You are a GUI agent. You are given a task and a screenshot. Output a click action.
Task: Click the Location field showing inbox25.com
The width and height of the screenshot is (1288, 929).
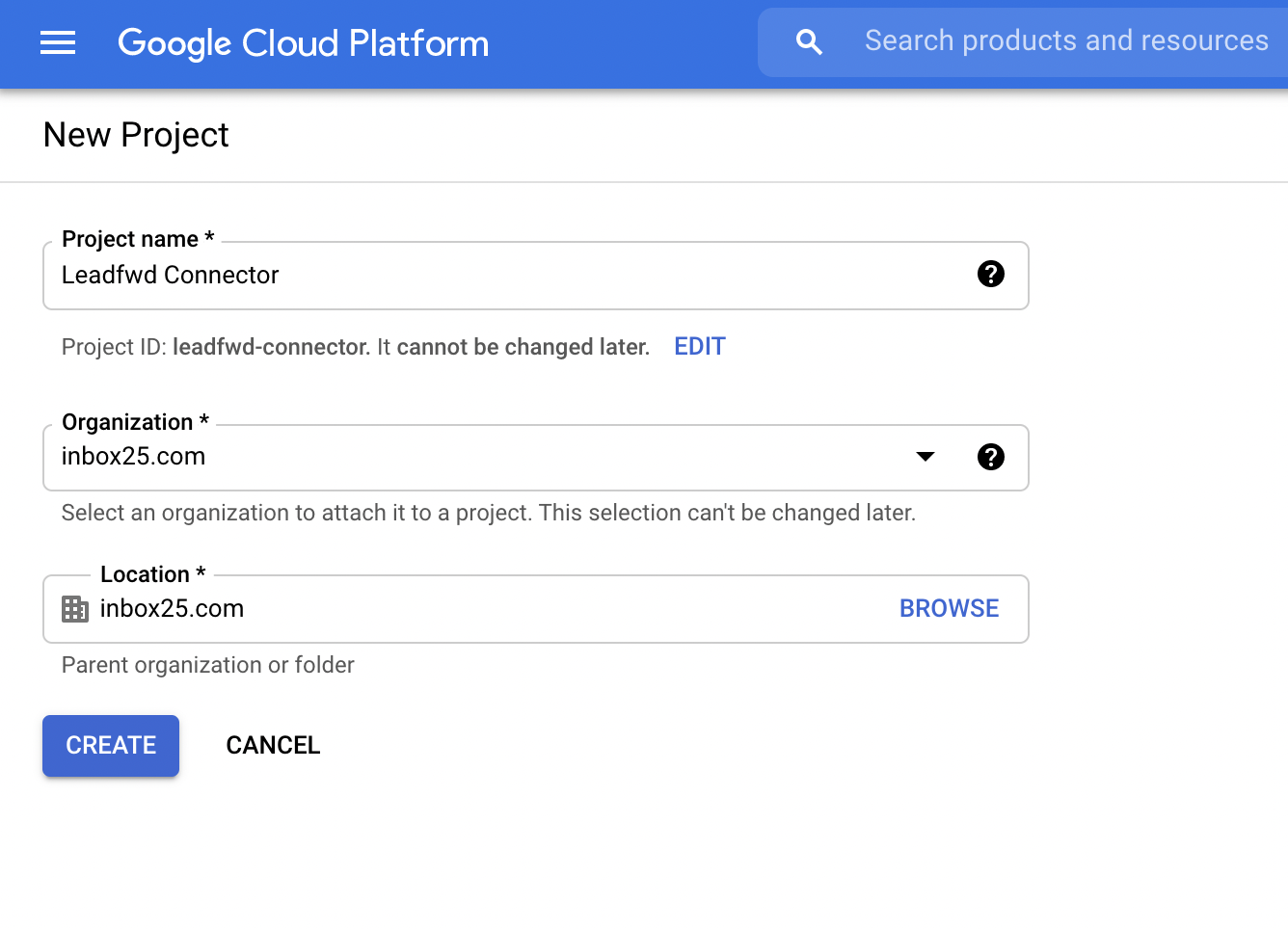click(x=536, y=609)
